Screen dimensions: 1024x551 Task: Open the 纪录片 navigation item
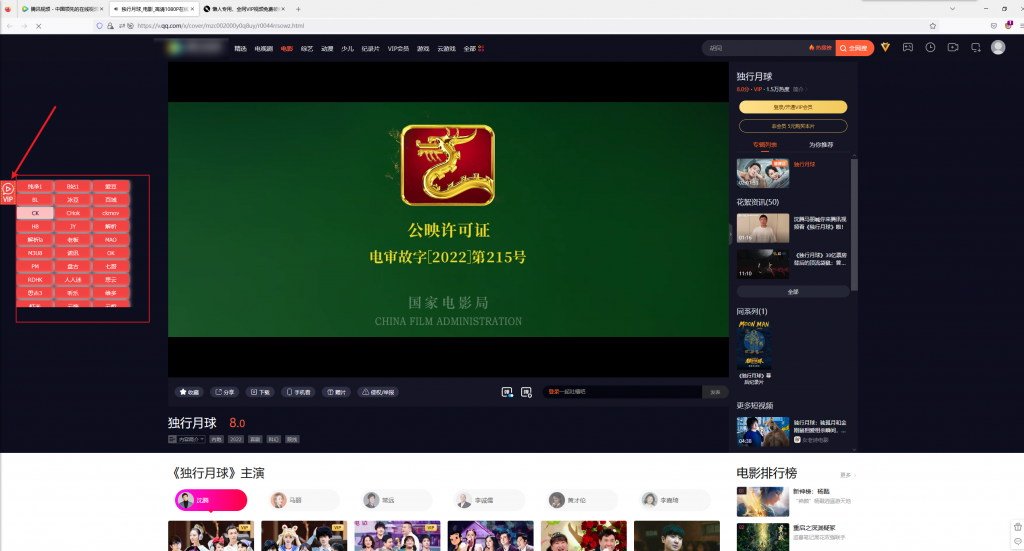tap(370, 48)
